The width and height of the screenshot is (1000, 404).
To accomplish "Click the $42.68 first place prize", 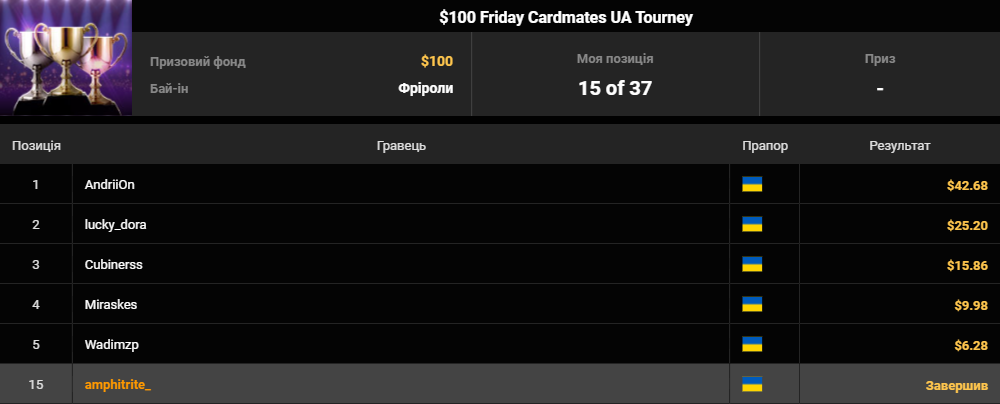I will click(967, 185).
